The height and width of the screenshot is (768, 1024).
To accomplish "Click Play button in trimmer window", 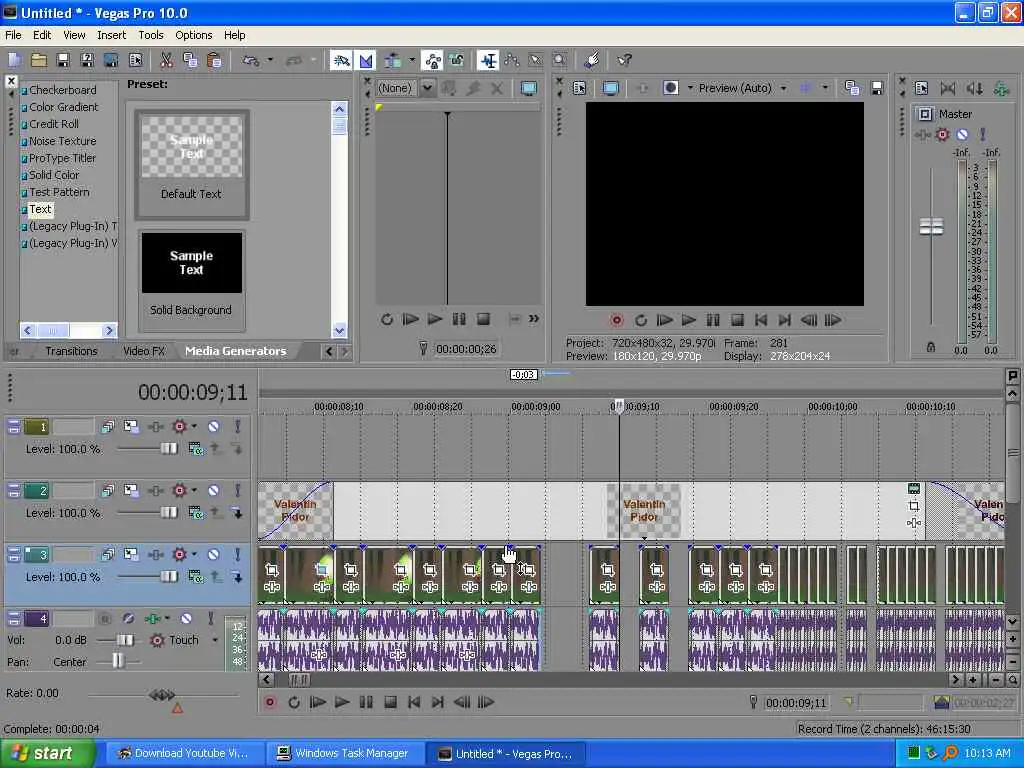I will point(434,319).
